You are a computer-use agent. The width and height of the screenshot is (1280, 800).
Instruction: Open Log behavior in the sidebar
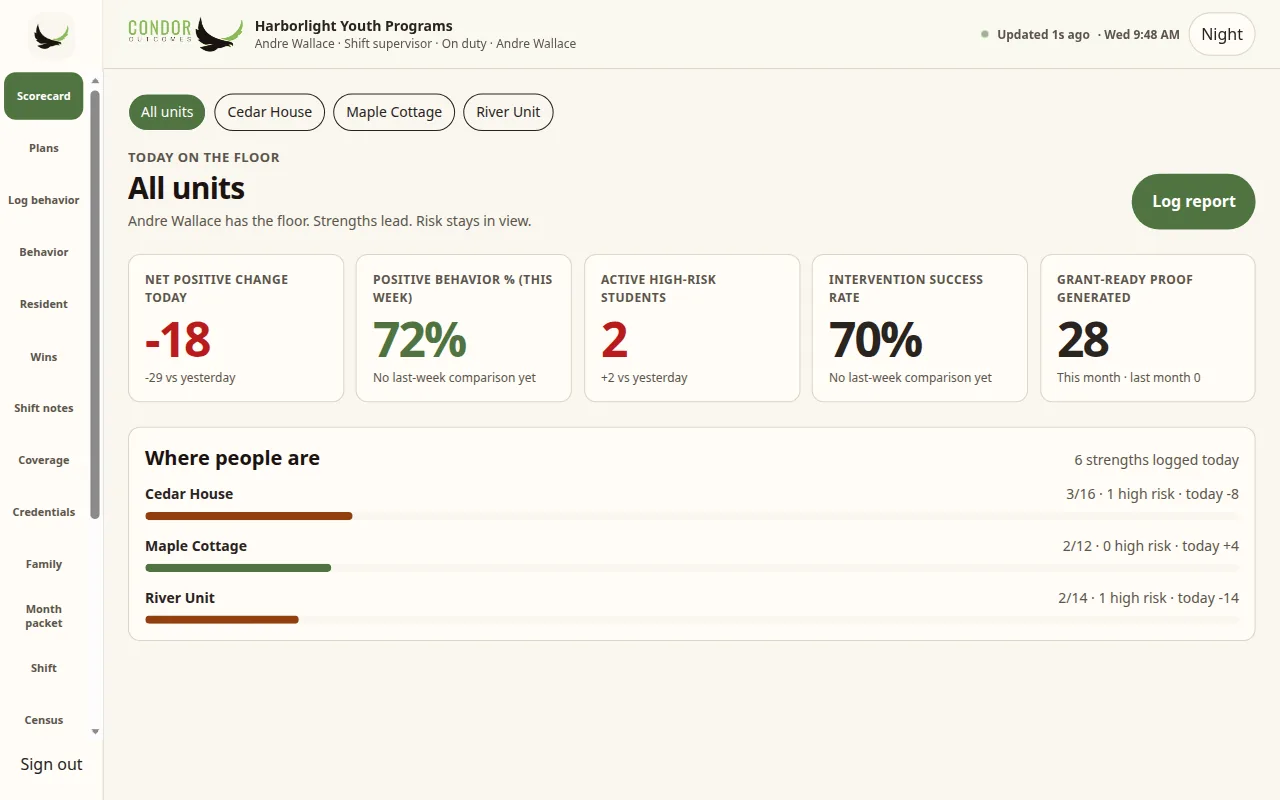[x=44, y=200]
